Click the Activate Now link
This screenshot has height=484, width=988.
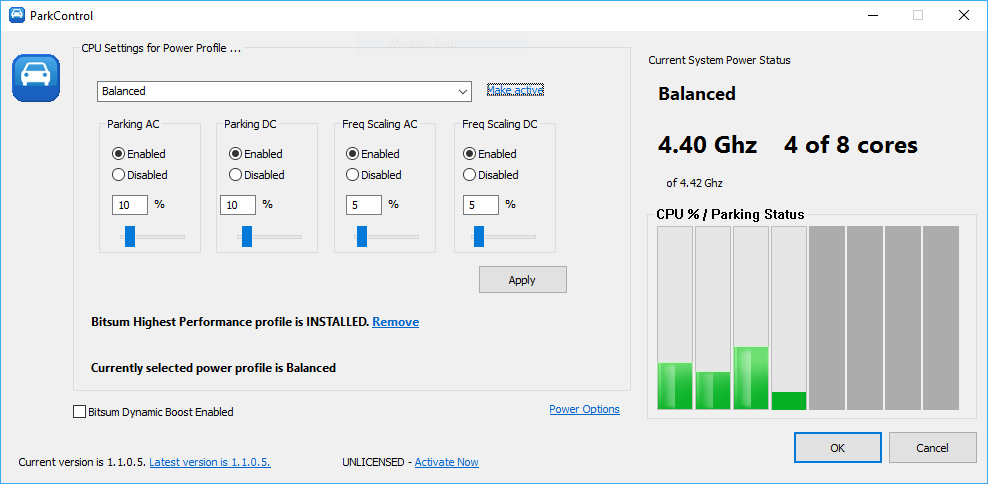point(447,462)
